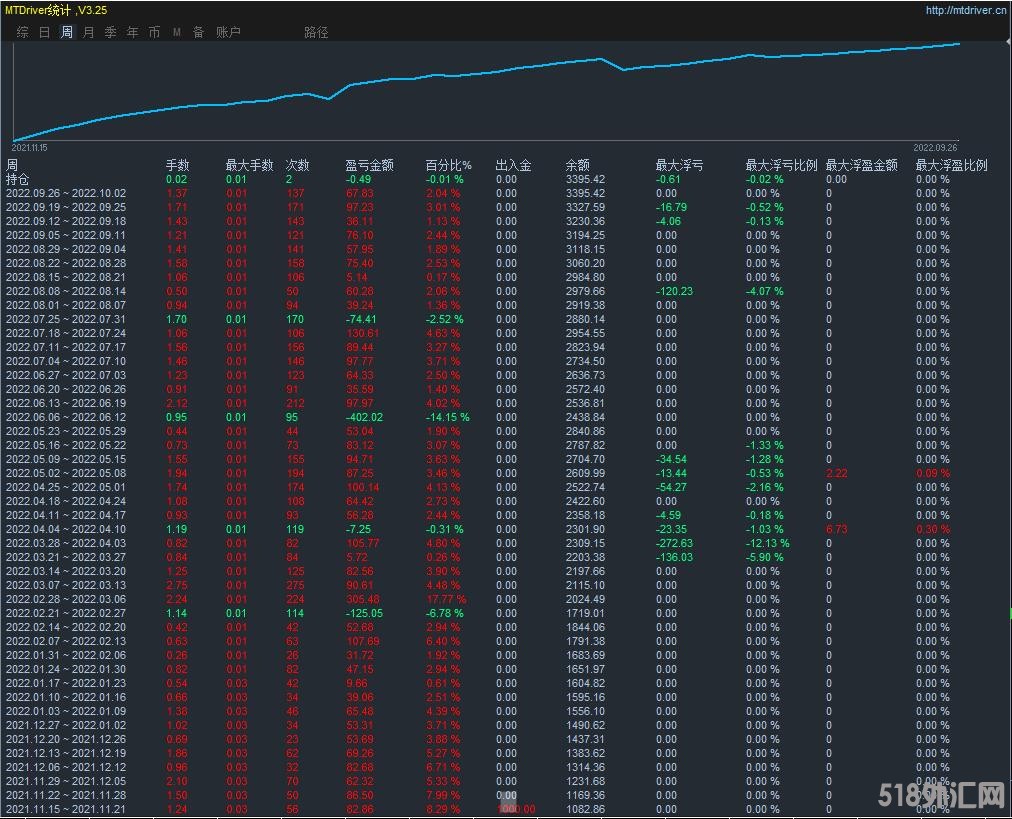Switch to the 月 monthly tab
The width and height of the screenshot is (1012, 819).
point(88,32)
